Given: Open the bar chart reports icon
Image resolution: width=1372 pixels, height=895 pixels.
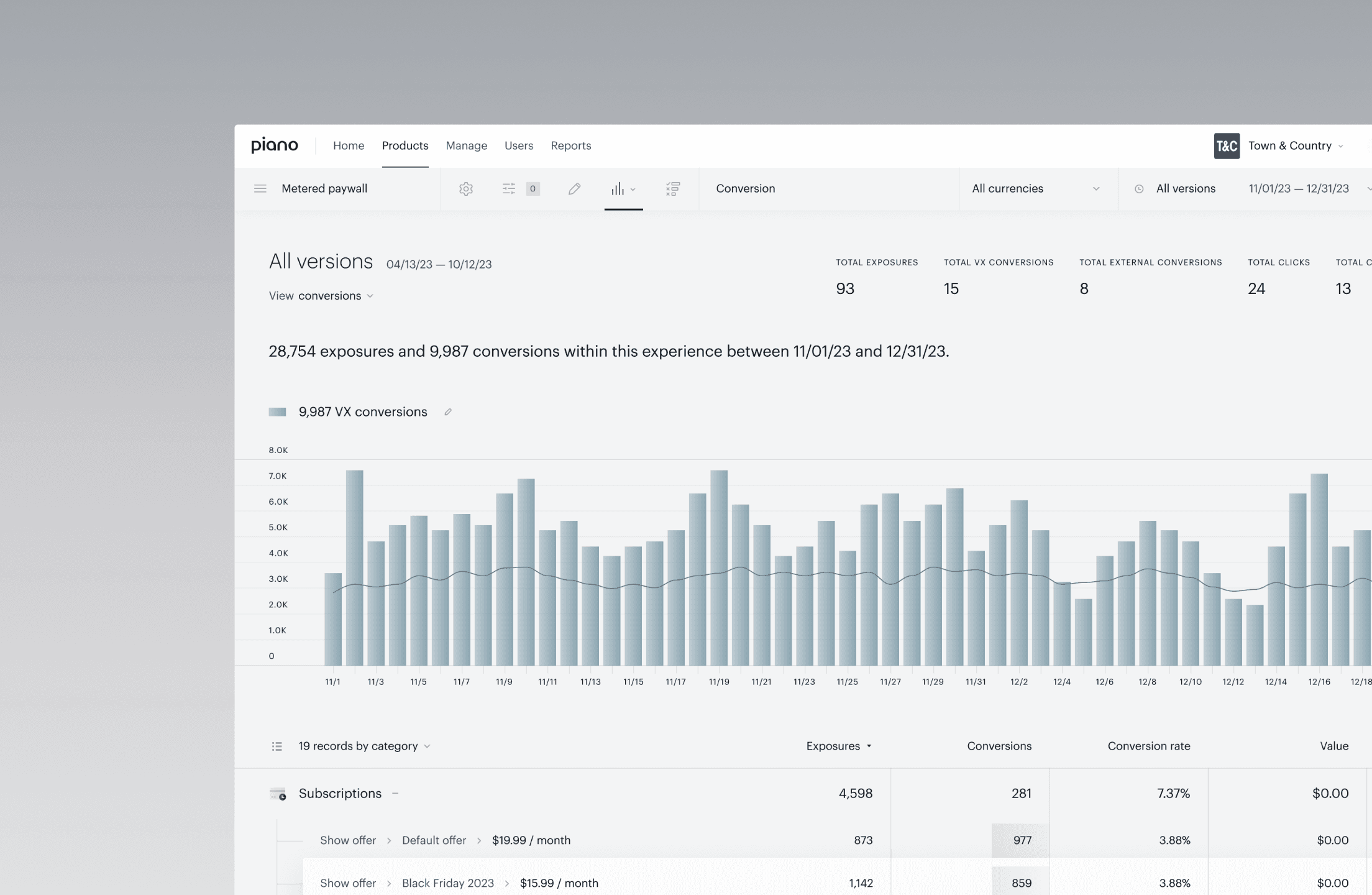Looking at the screenshot, I should (x=618, y=189).
